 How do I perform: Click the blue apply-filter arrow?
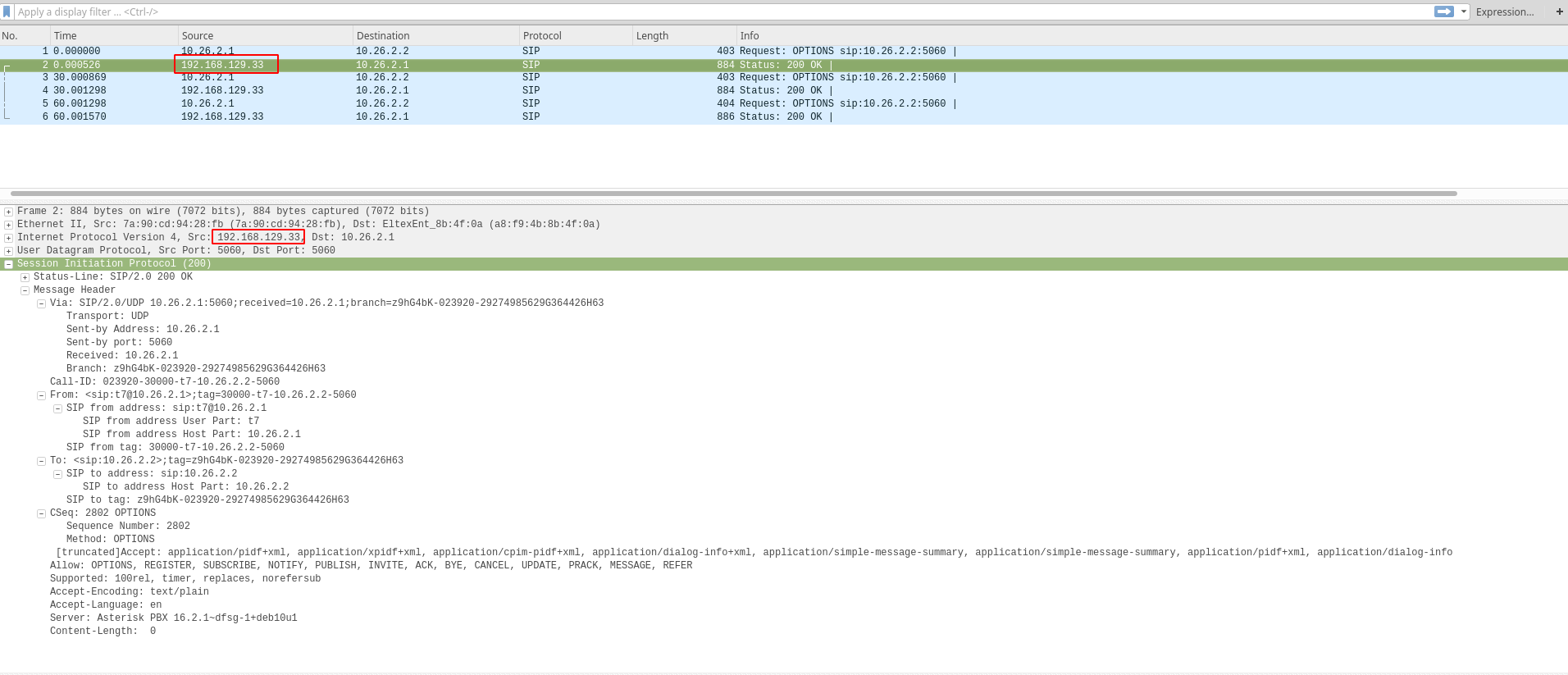(x=1443, y=11)
